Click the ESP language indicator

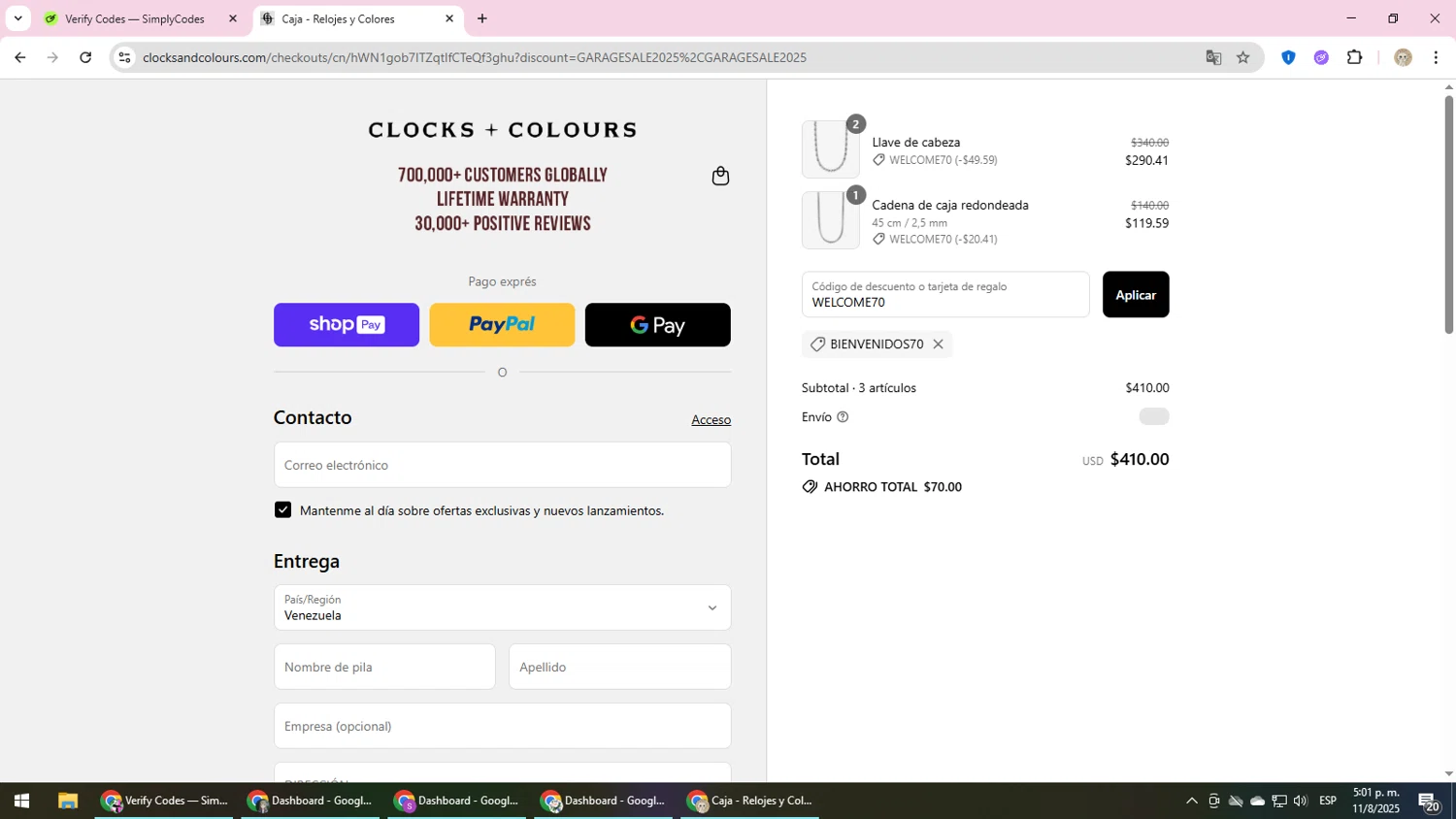1328,801
